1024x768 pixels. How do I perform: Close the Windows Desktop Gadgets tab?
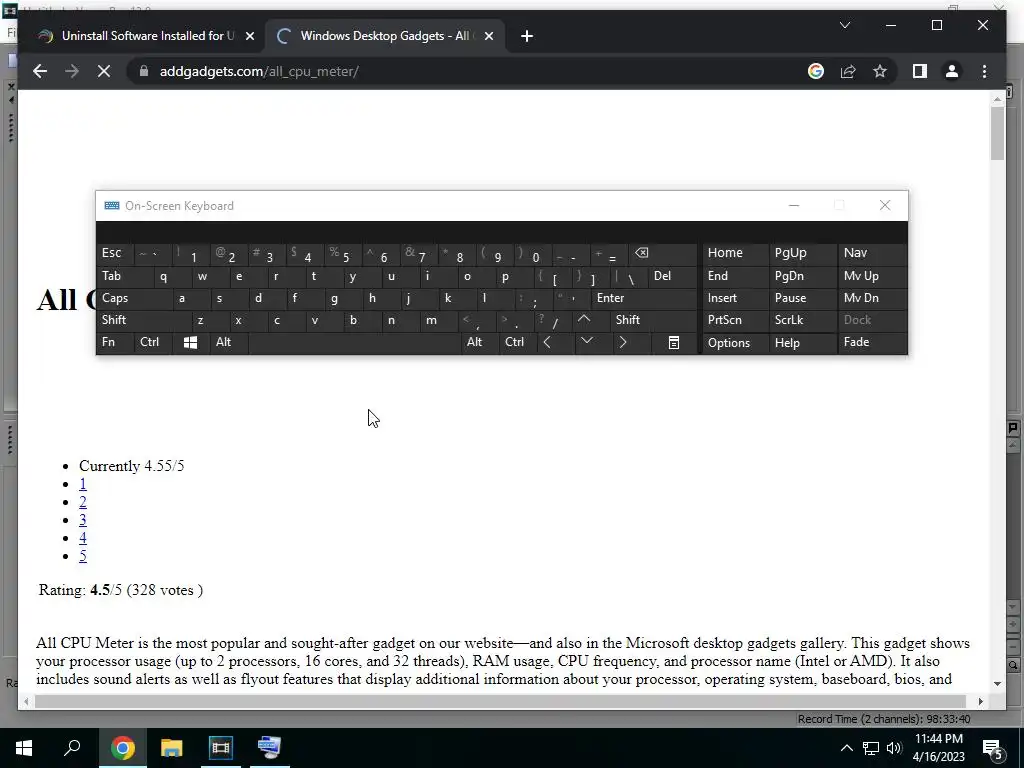488,36
